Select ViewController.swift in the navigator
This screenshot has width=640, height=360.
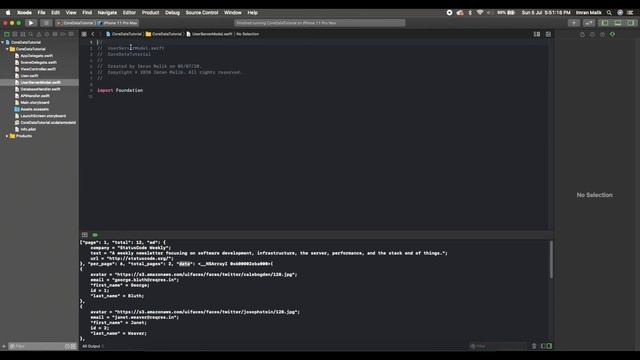(38, 69)
